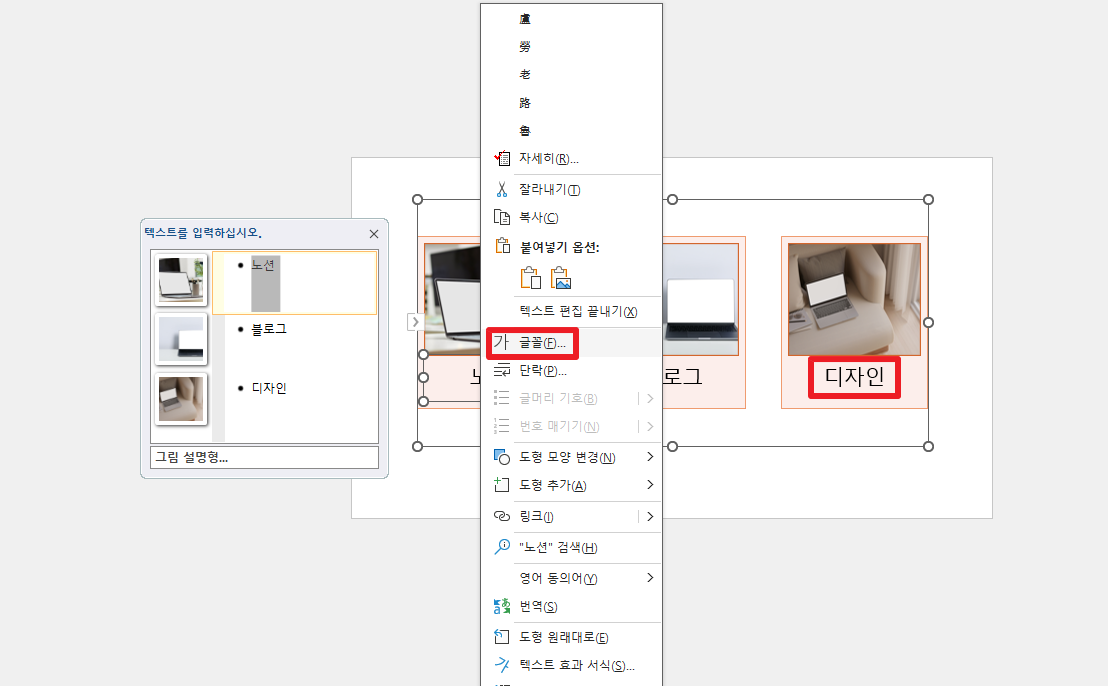Image resolution: width=1108 pixels, height=686 pixels.
Task: Click the Reset Shape icon beside 도형 원래대로
Action: click(x=501, y=636)
